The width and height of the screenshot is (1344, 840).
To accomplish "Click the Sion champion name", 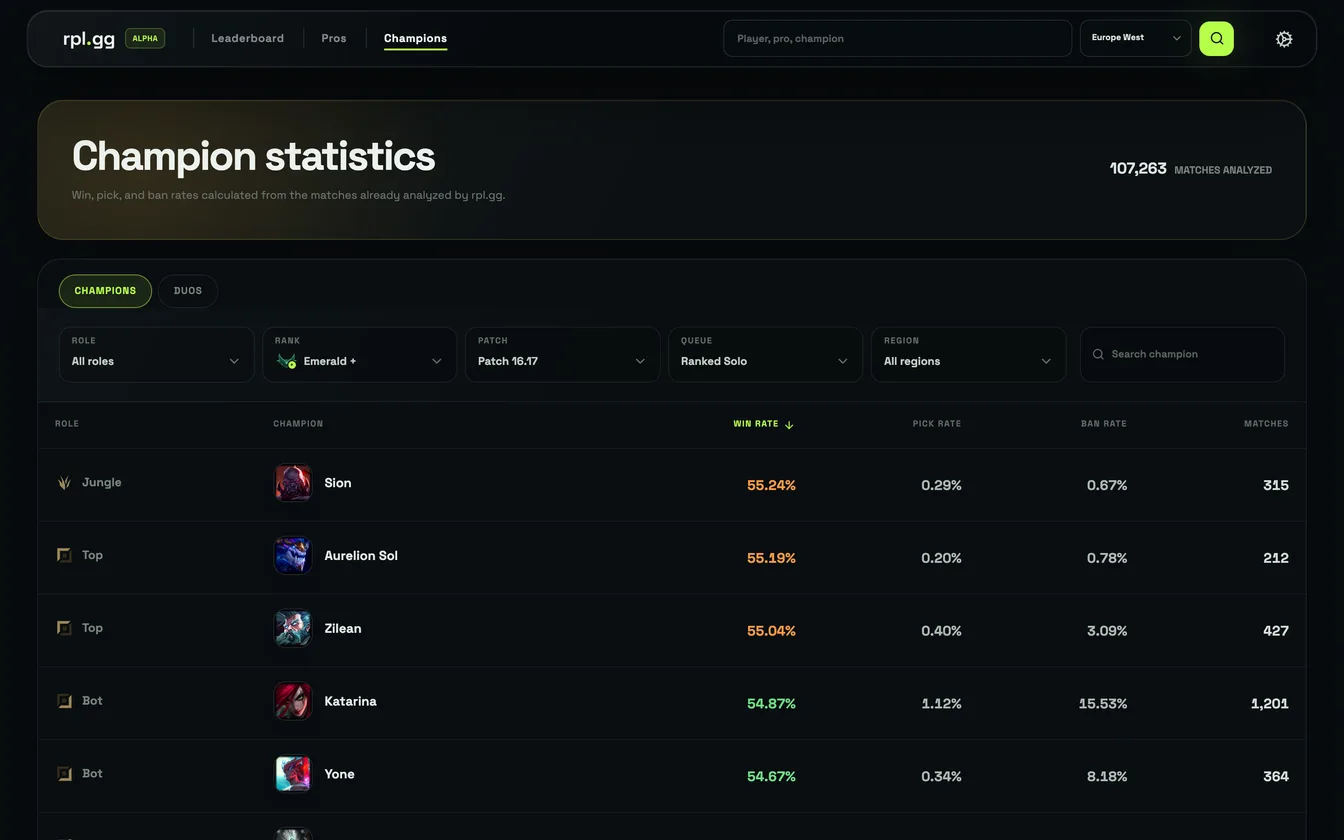I will pyautogui.click(x=338, y=483).
